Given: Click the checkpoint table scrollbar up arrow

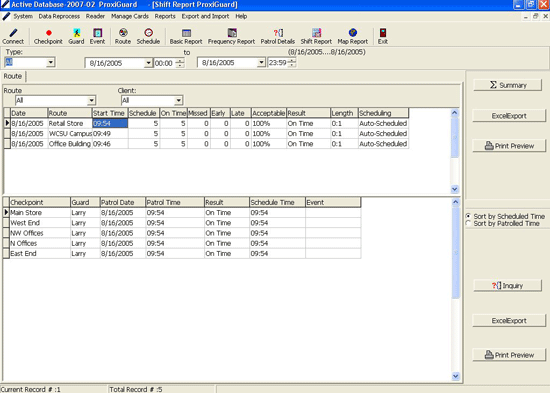Looking at the screenshot, I should point(456,202).
